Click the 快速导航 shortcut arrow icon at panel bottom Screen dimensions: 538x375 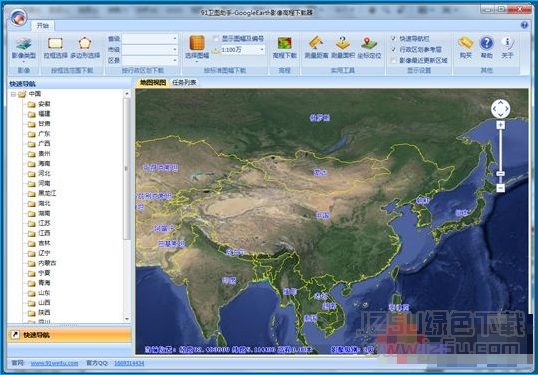pos(15,335)
